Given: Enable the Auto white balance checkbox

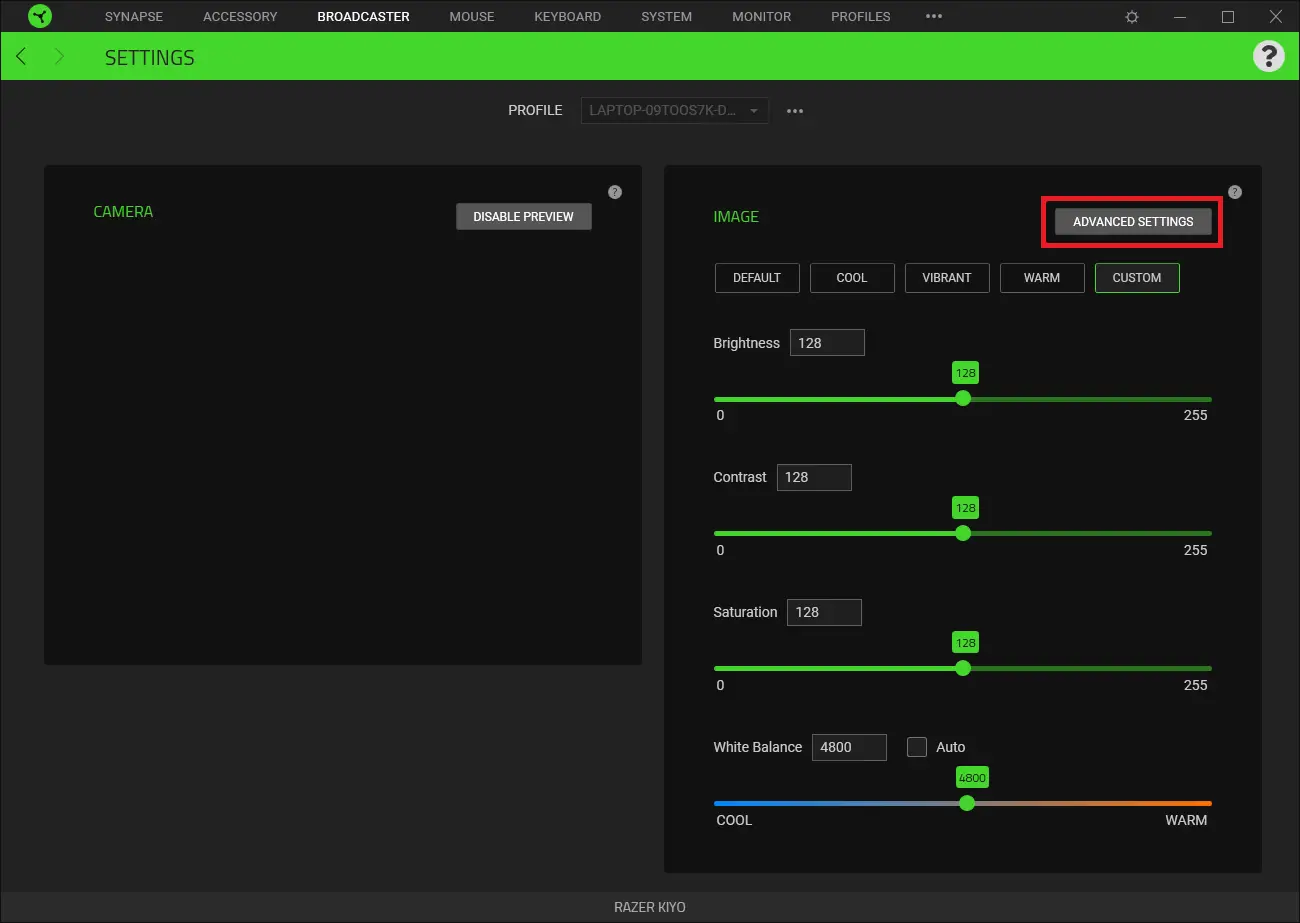Looking at the screenshot, I should pyautogui.click(x=917, y=746).
